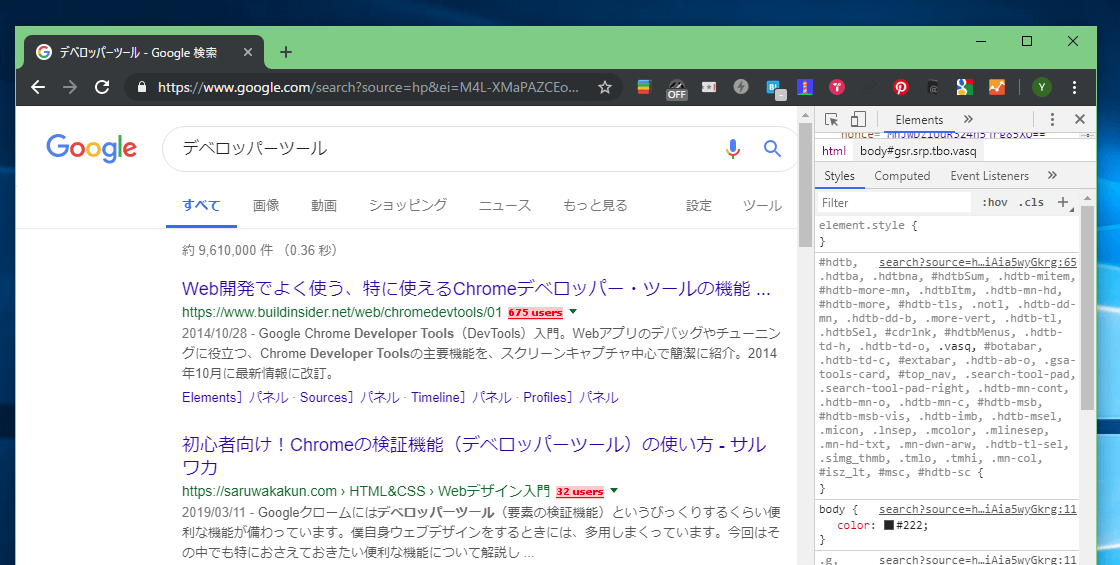Expand the green arrow beside 675 users
The width and height of the screenshot is (1120, 565).
coord(573,312)
